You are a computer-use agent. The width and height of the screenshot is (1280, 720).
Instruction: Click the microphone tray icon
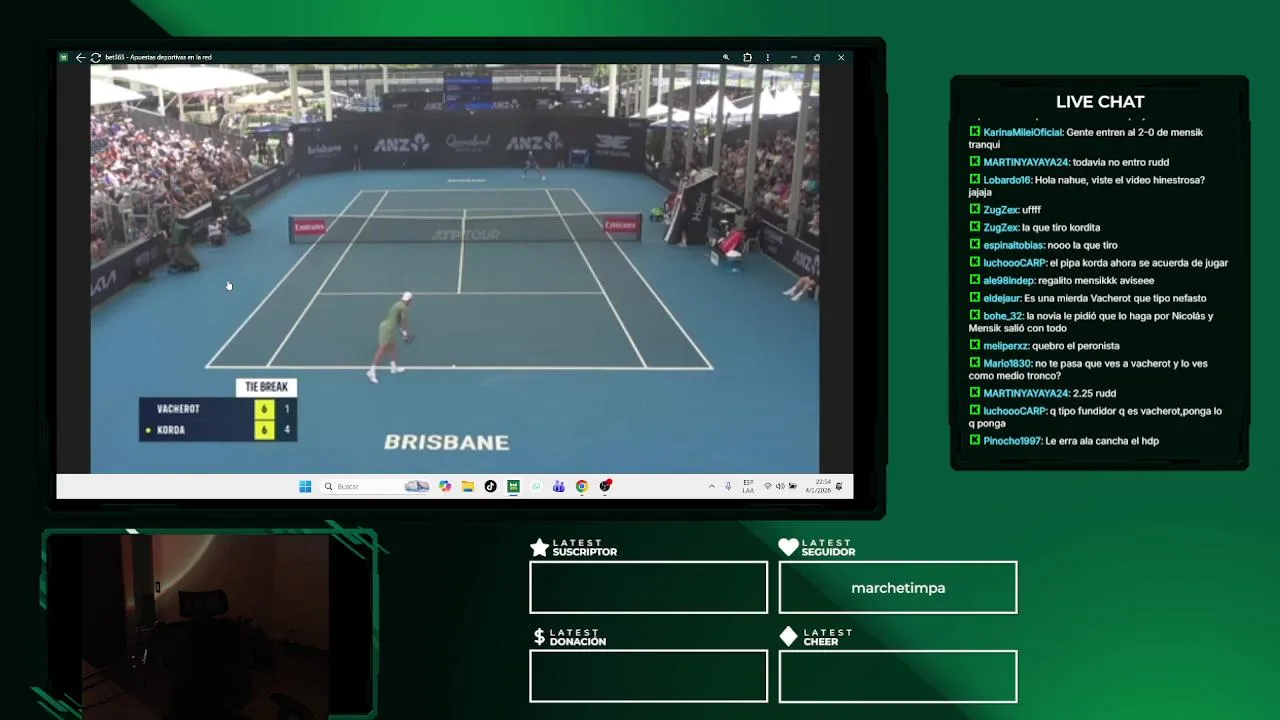[728, 486]
